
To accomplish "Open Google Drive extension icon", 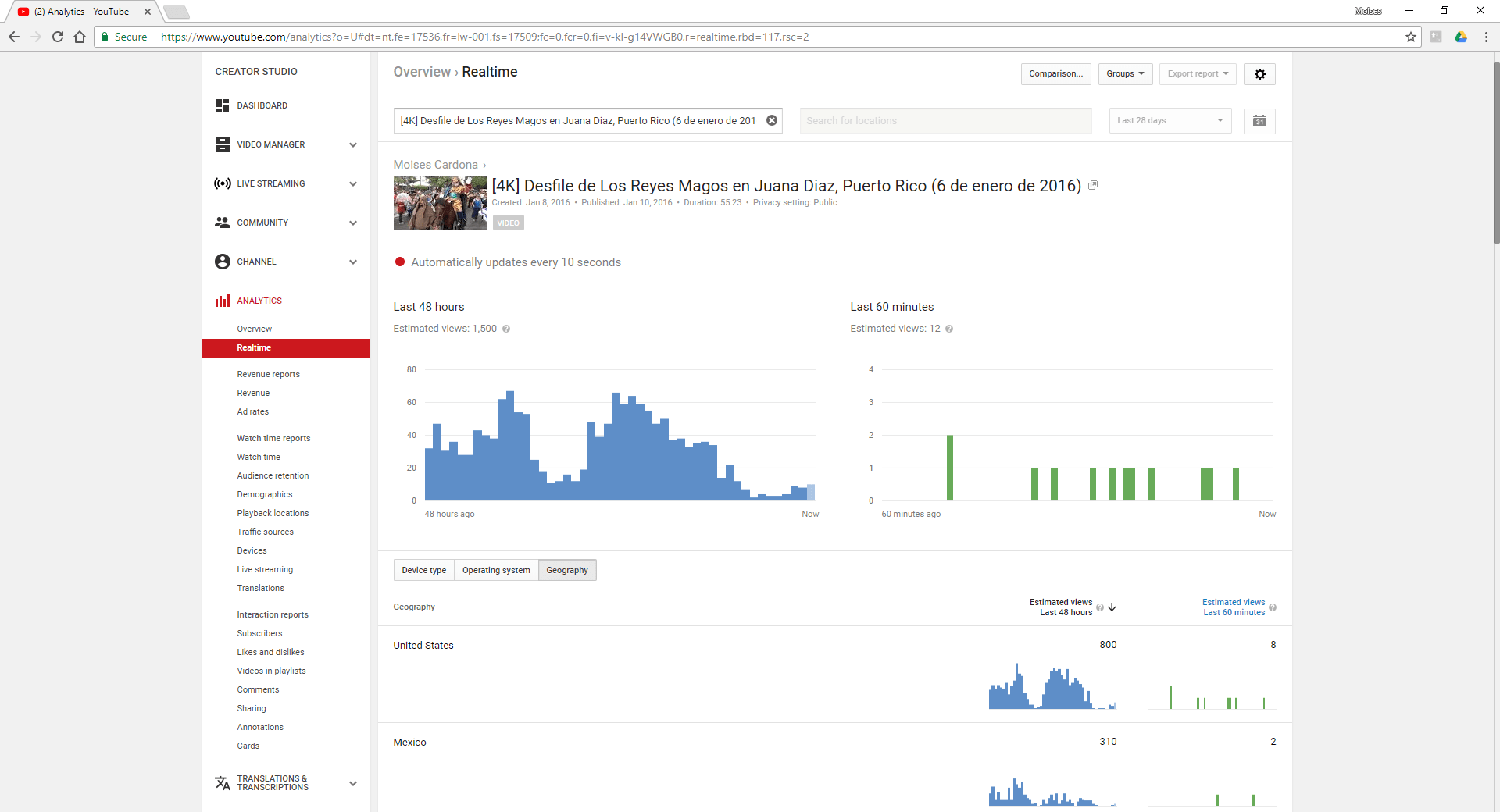I will [1460, 37].
